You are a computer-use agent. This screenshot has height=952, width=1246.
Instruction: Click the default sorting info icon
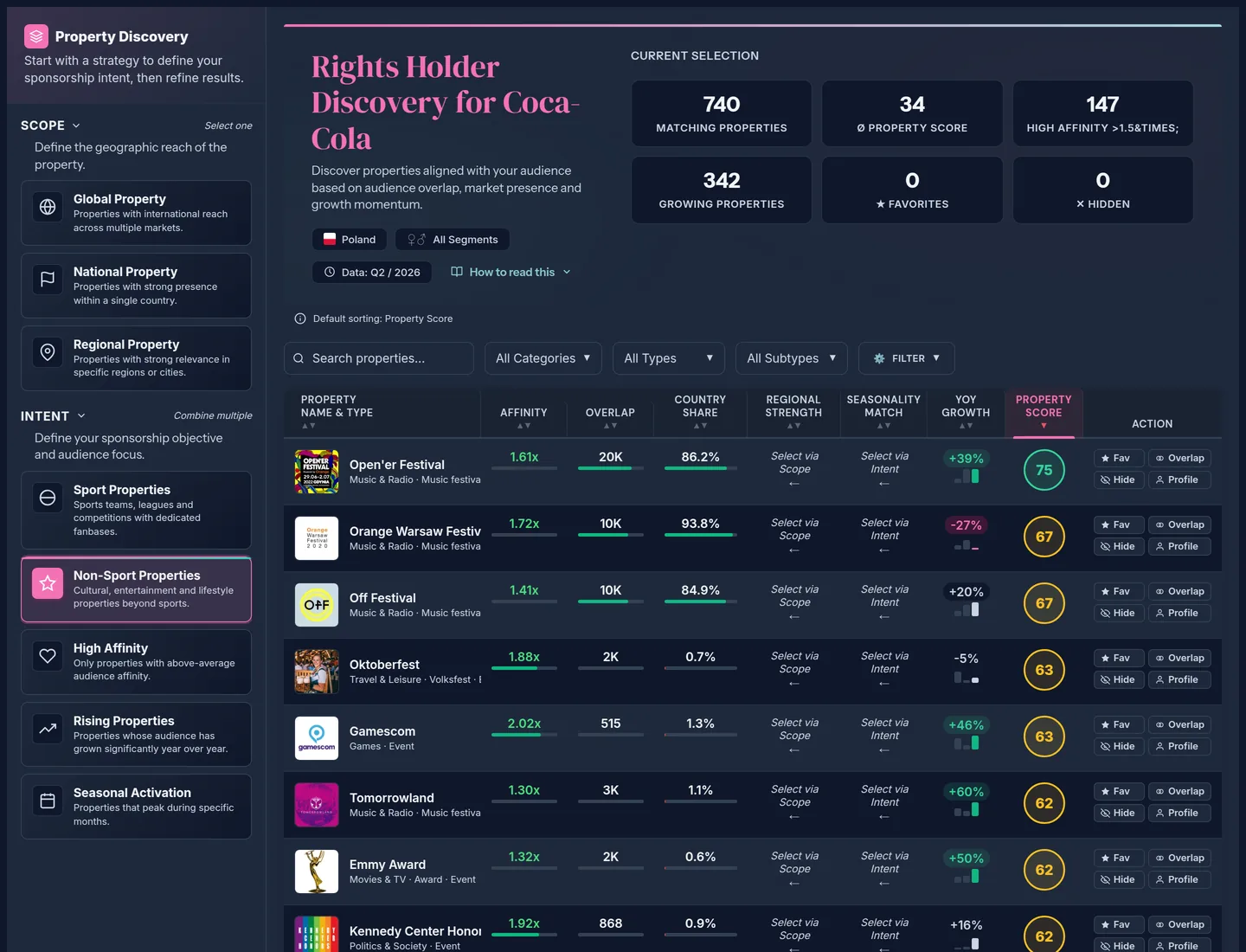pyautogui.click(x=300, y=318)
